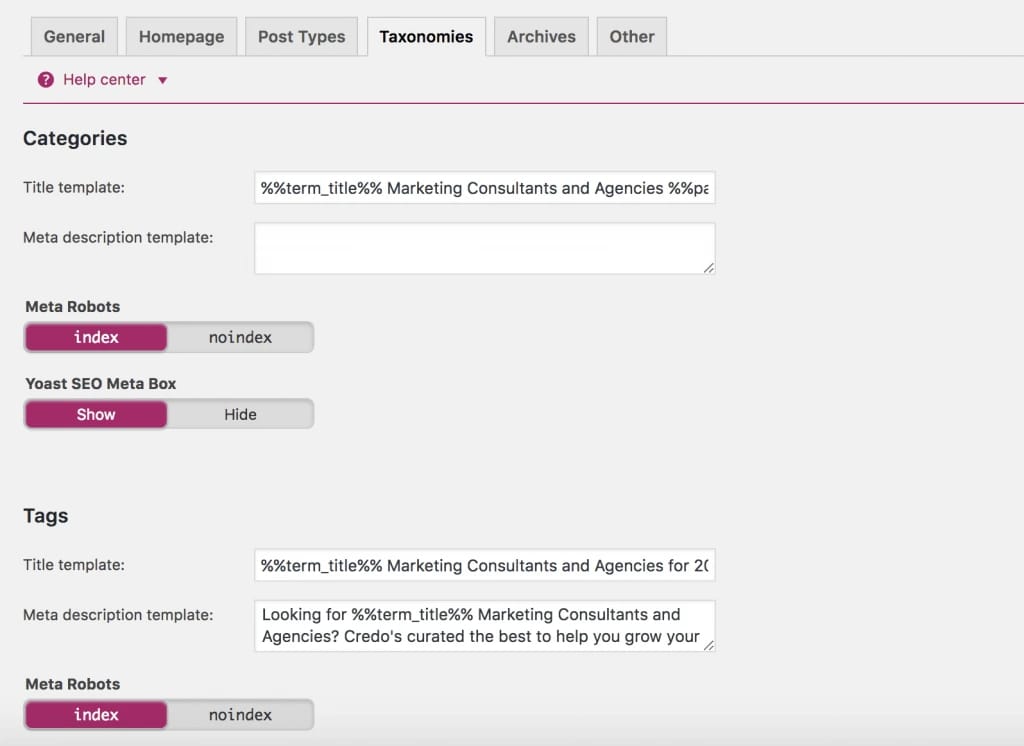Grab the Categories meta description resize handle
The width and height of the screenshot is (1024, 746).
click(709, 268)
